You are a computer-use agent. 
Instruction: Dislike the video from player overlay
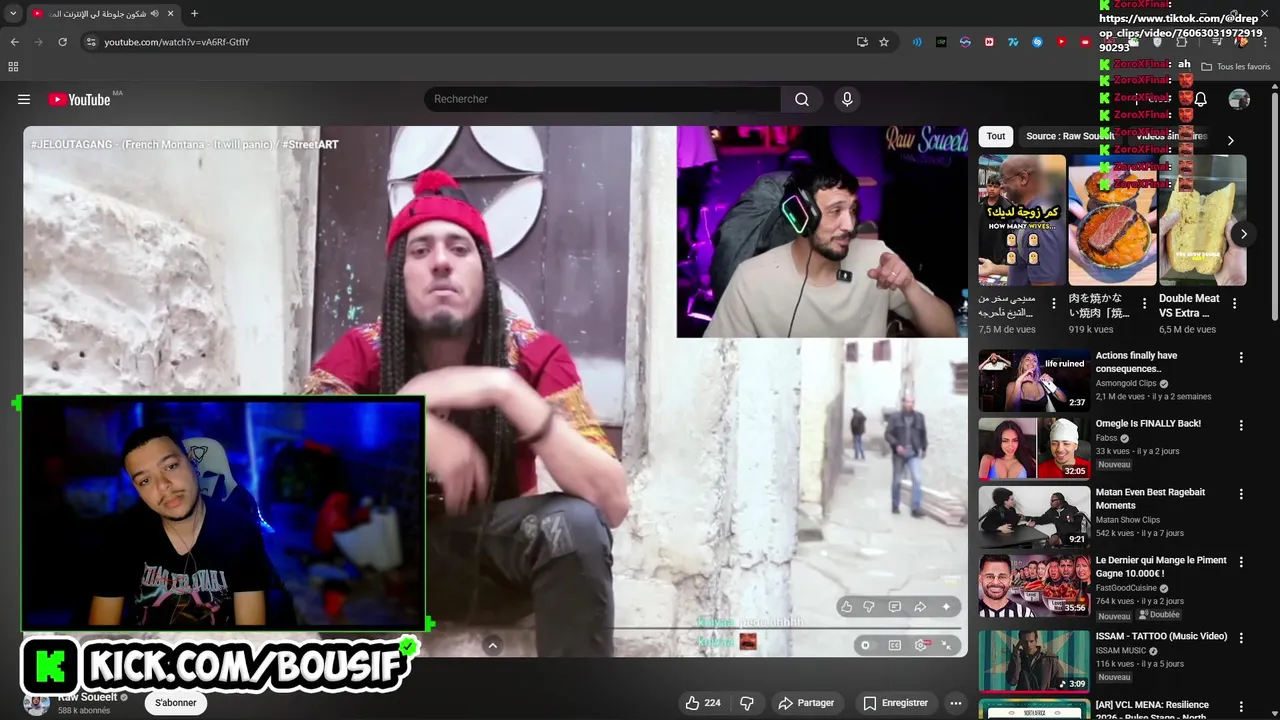[x=869, y=607]
